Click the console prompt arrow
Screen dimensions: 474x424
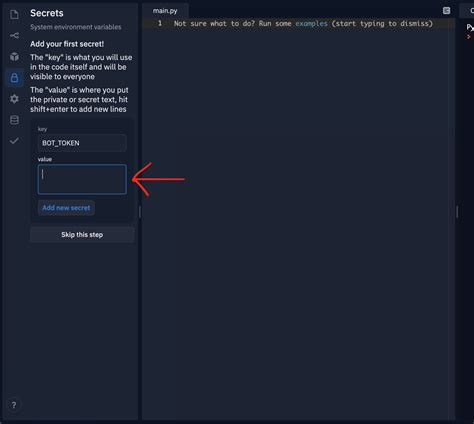click(468, 37)
